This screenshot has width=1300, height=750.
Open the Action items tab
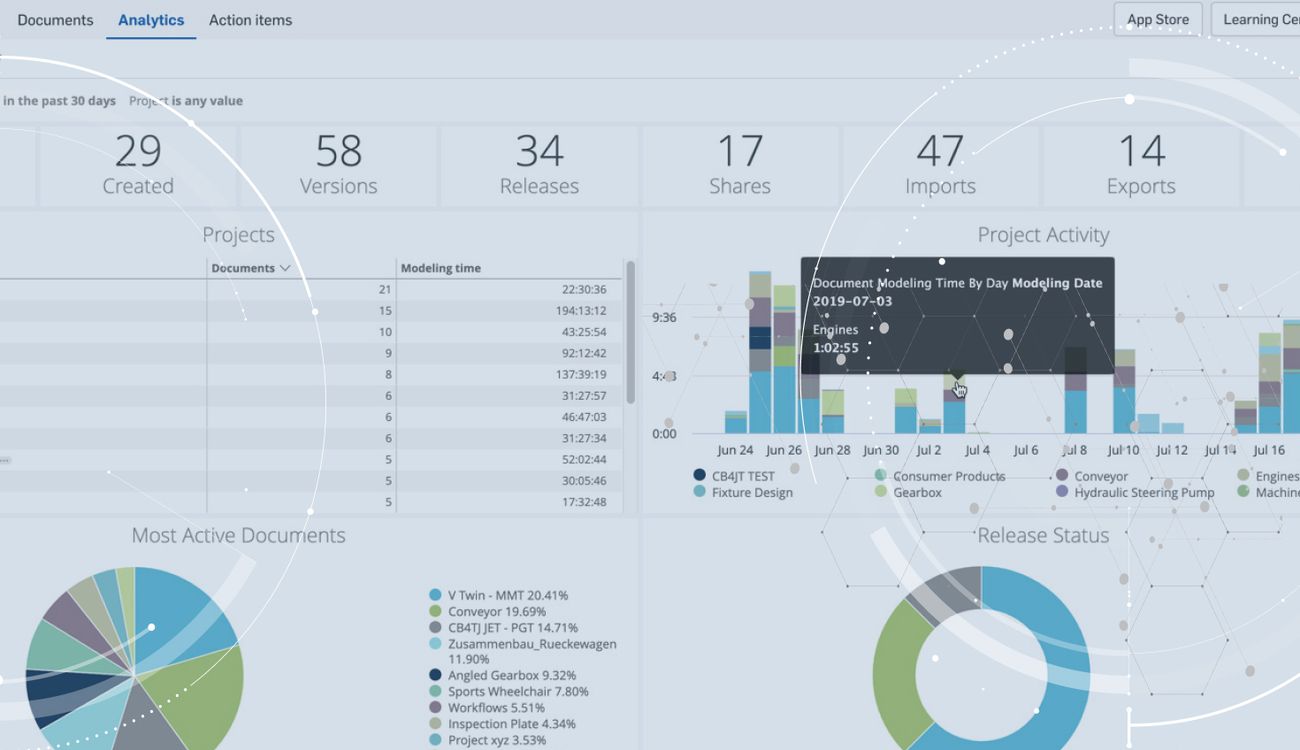click(250, 19)
